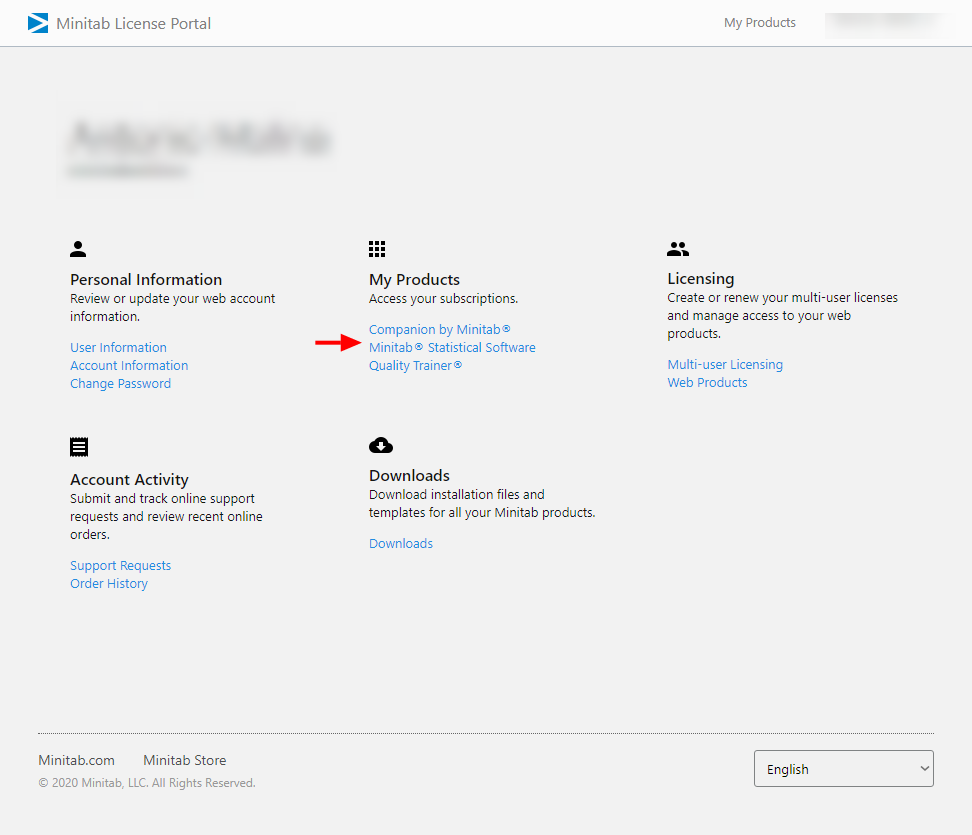The height and width of the screenshot is (835, 972).
Task: Open Companion by Minitab subscription
Action: point(439,330)
